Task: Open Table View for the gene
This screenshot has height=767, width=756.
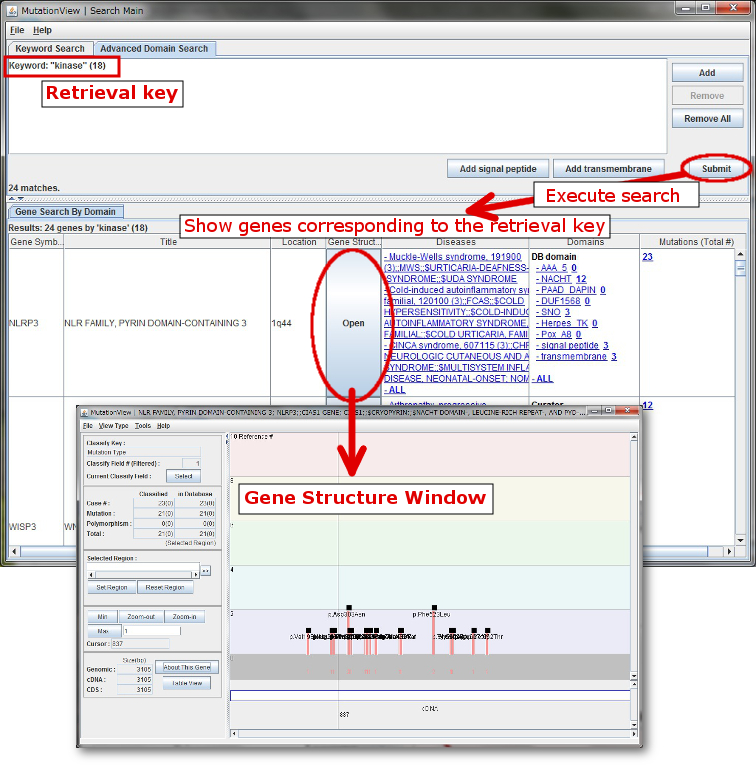Action: point(187,684)
